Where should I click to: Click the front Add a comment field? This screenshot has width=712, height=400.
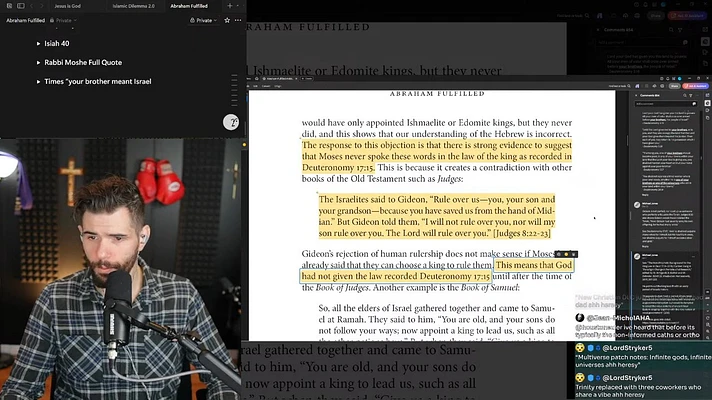click(666, 104)
